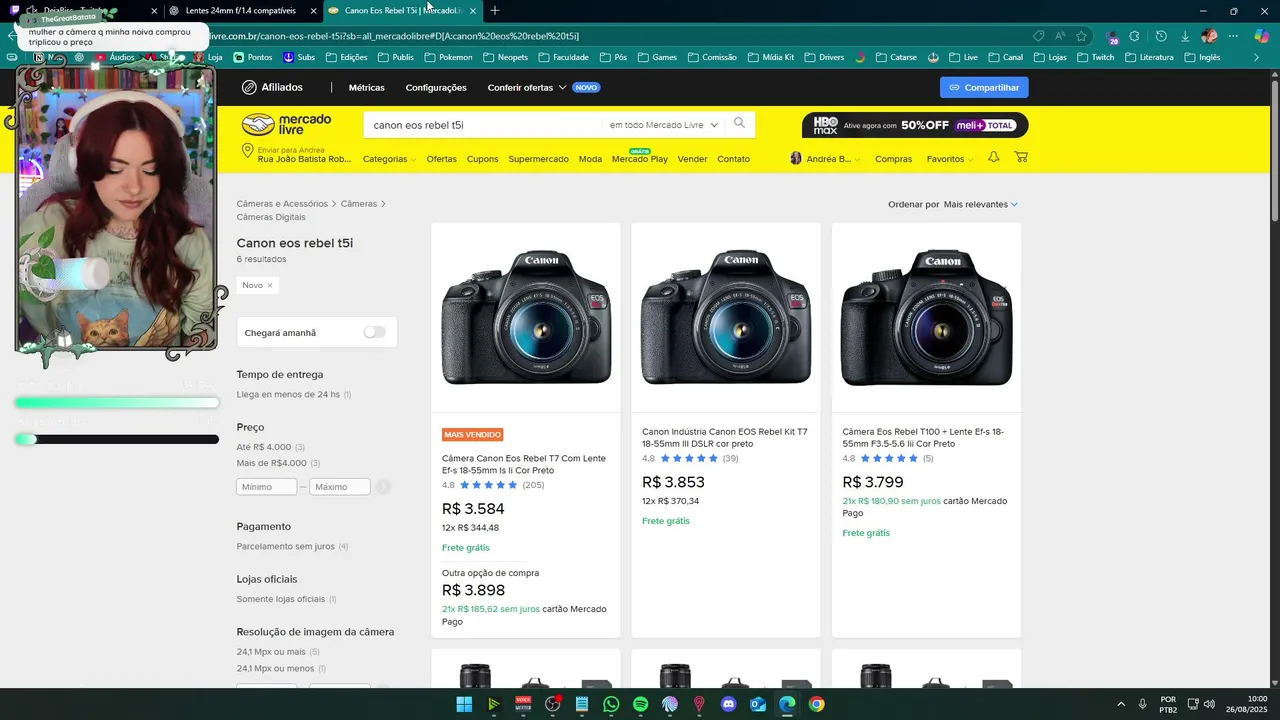The height and width of the screenshot is (720, 1280).
Task: Open the browser downloads icon
Action: [1185, 36]
